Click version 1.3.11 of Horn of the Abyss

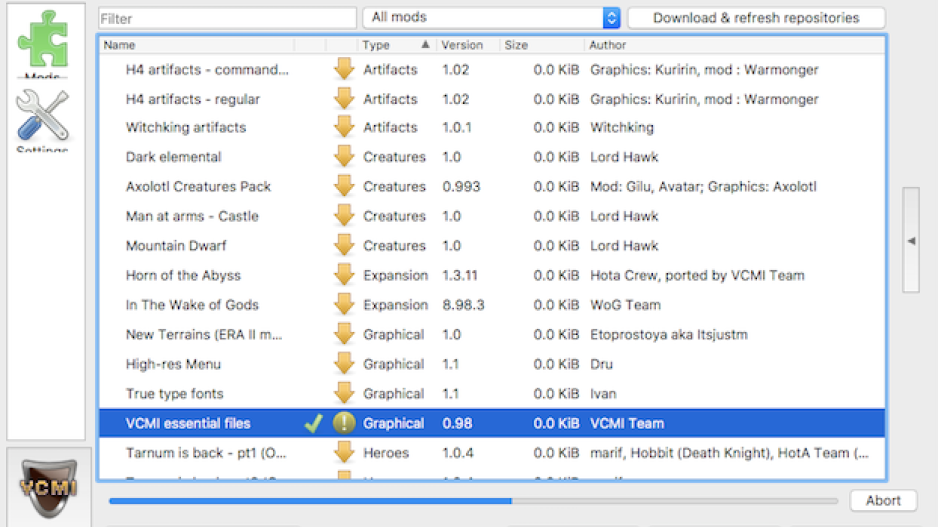click(x=460, y=275)
